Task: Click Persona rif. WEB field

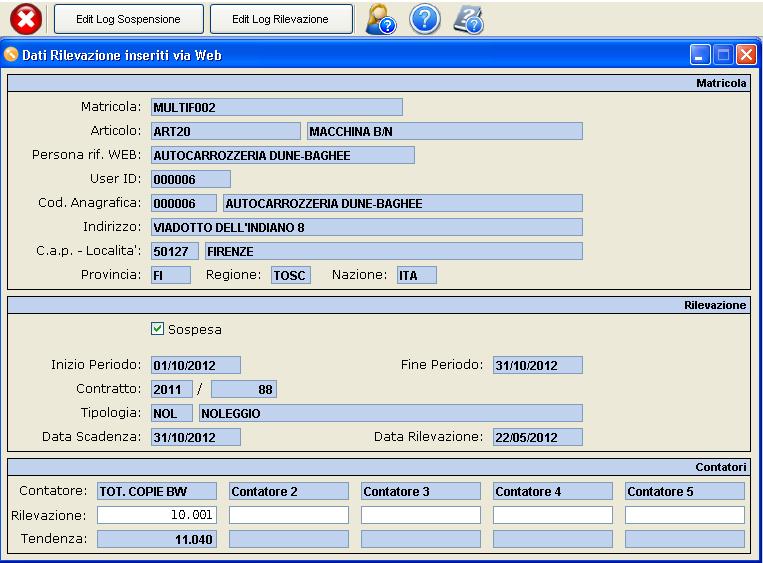Action: click(283, 155)
